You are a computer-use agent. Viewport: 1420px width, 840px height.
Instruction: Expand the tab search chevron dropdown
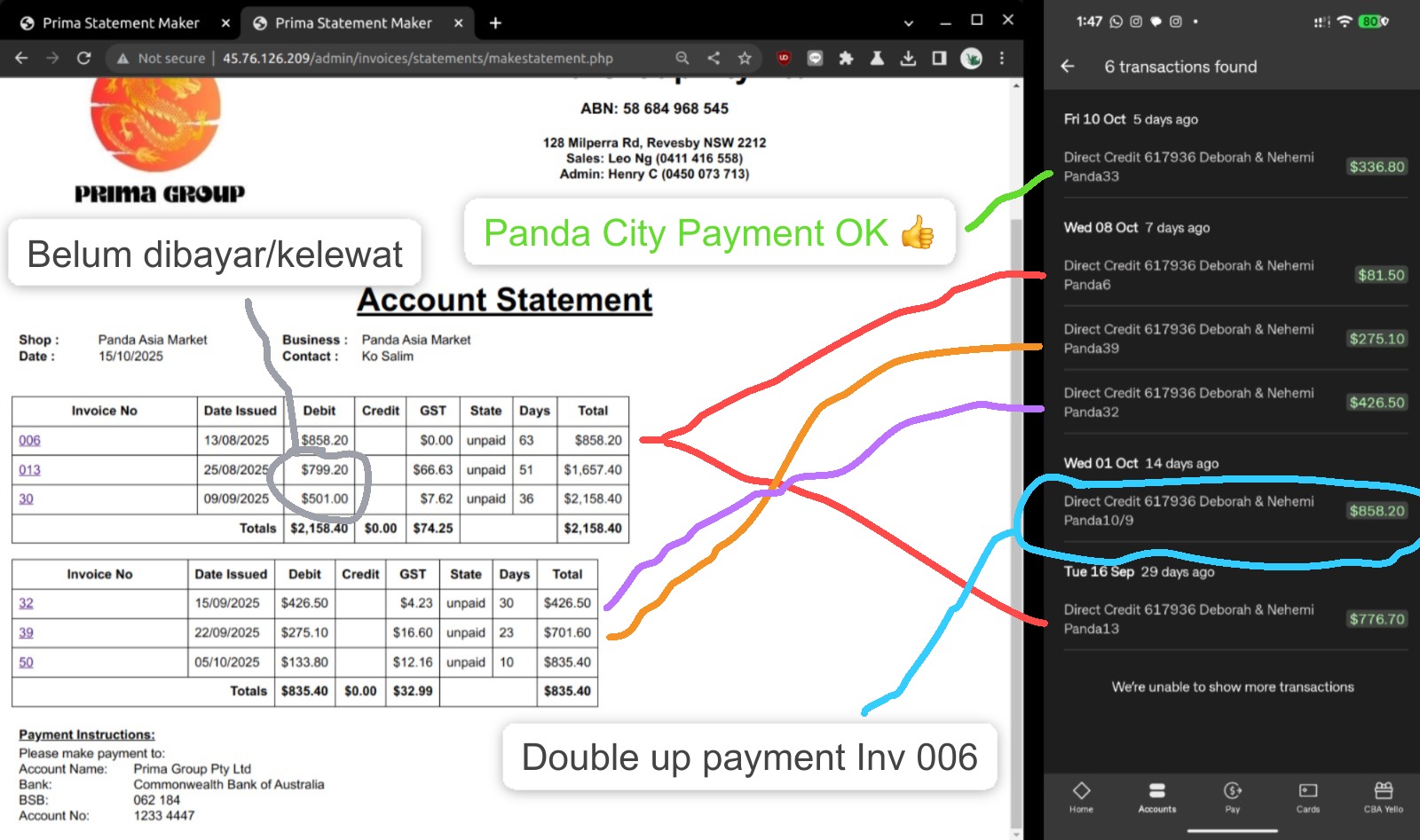point(908,23)
